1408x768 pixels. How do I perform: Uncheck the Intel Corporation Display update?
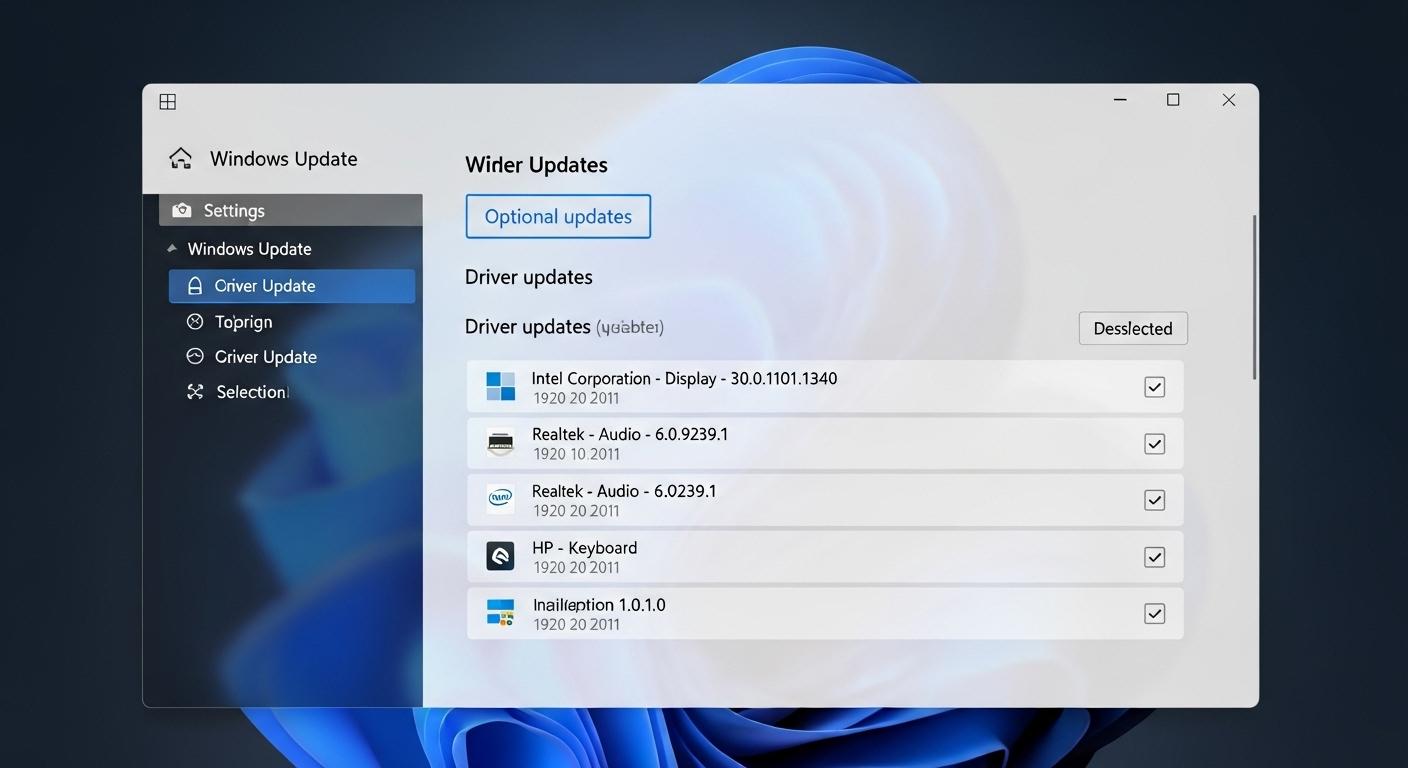[1155, 387]
